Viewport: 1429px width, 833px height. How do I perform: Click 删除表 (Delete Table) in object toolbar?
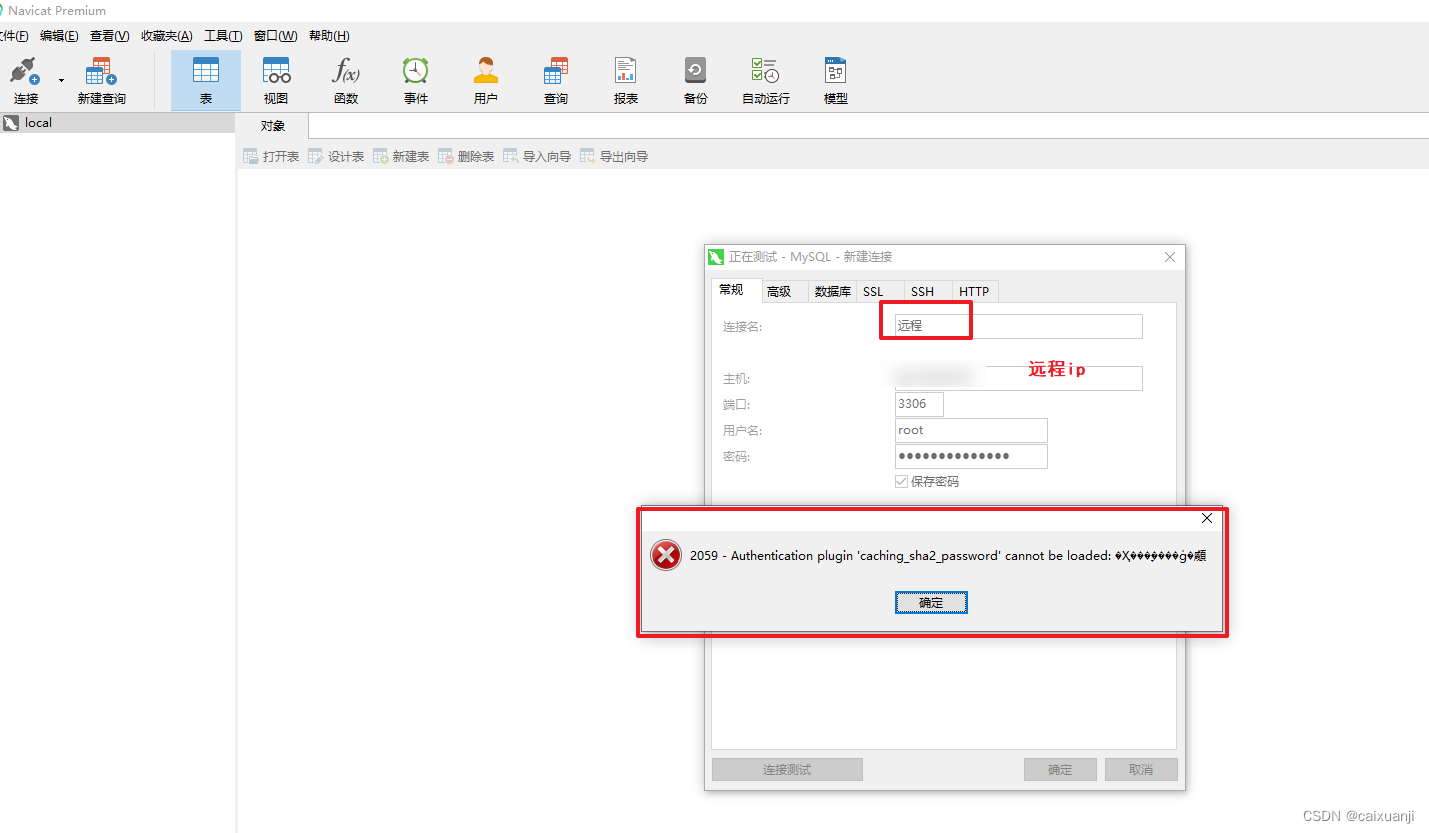click(466, 157)
